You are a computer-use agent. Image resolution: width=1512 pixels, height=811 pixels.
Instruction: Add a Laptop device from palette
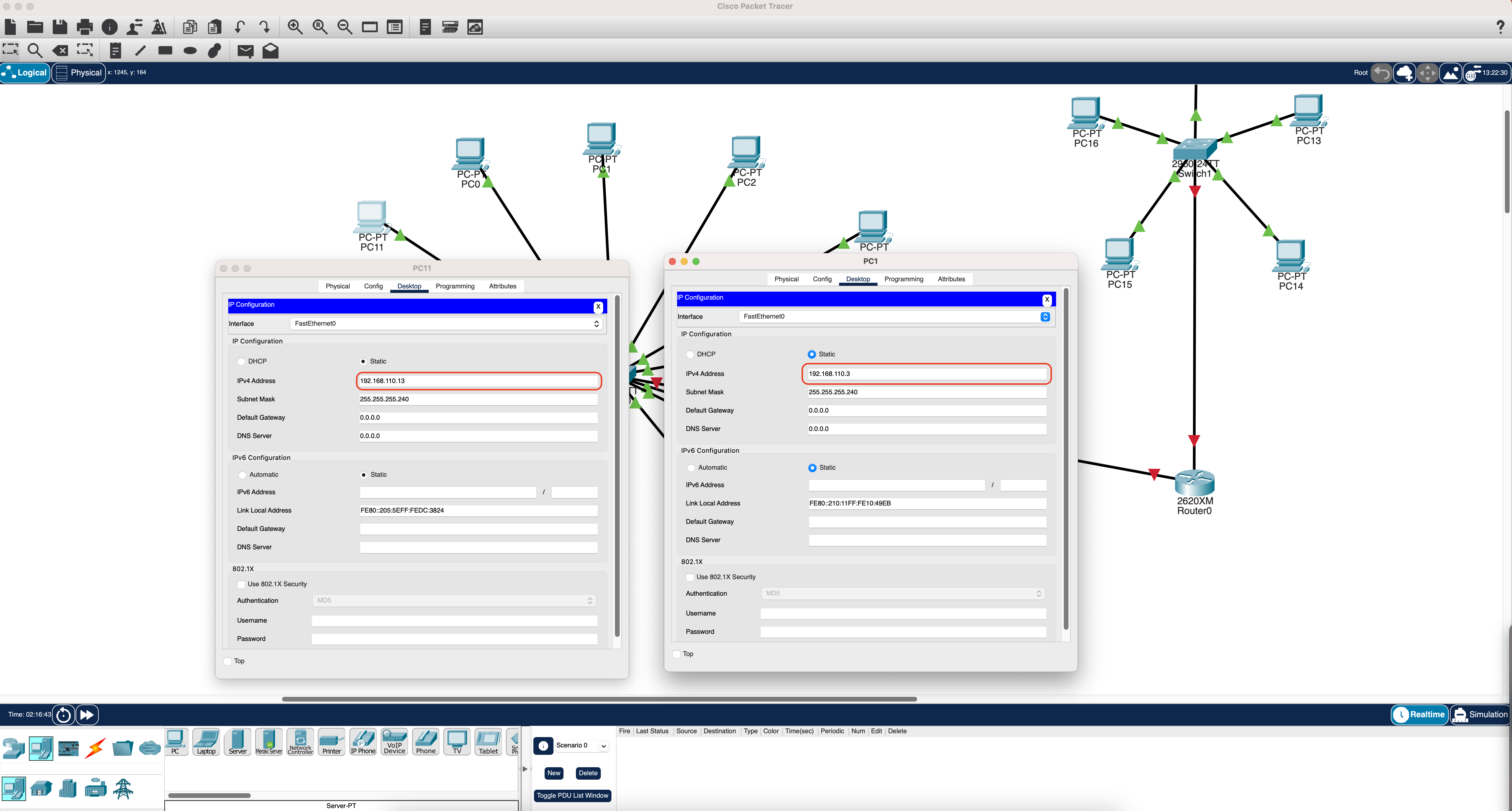click(206, 742)
